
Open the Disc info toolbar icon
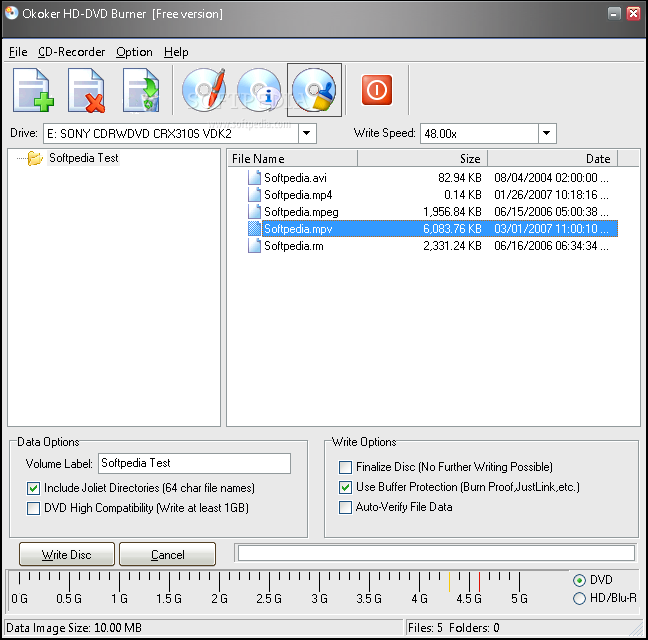click(259, 90)
